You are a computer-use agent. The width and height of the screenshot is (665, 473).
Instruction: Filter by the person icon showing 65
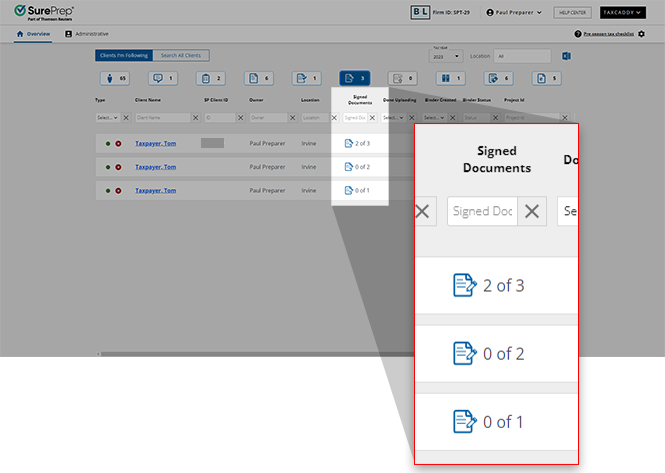[115, 78]
